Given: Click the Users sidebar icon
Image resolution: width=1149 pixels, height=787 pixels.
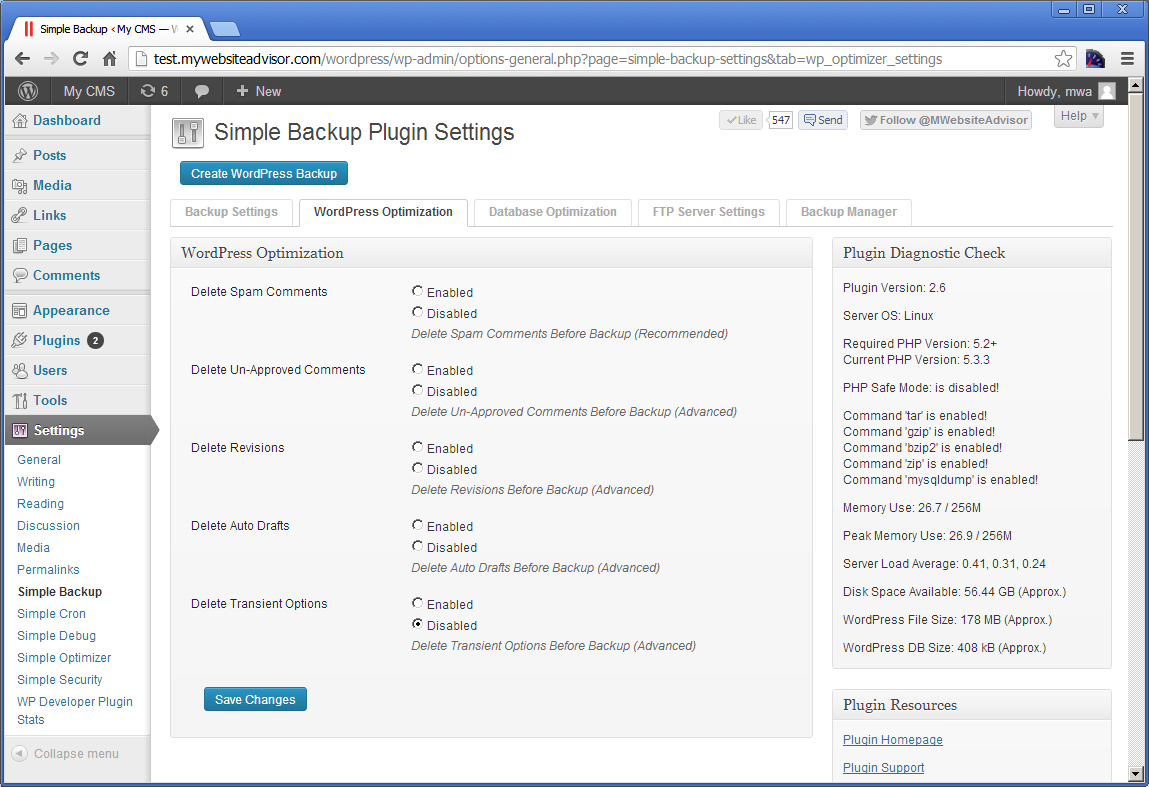Looking at the screenshot, I should click(20, 371).
